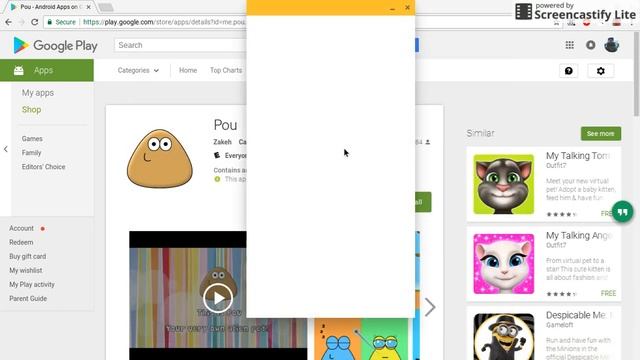Click the page vertical scrollbar
This screenshot has height=360, width=640.
(636, 73)
